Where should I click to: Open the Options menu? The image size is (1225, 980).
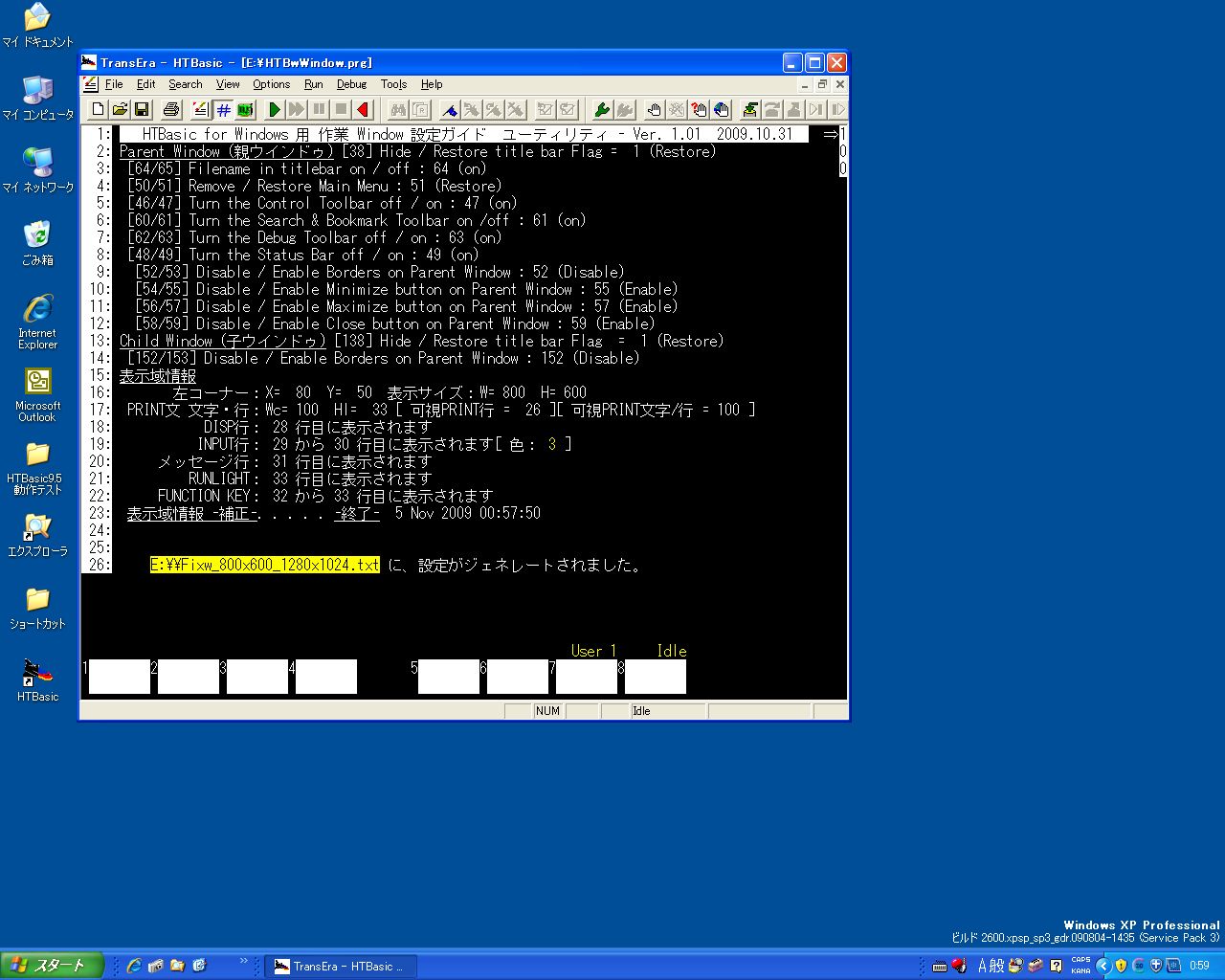point(271,84)
